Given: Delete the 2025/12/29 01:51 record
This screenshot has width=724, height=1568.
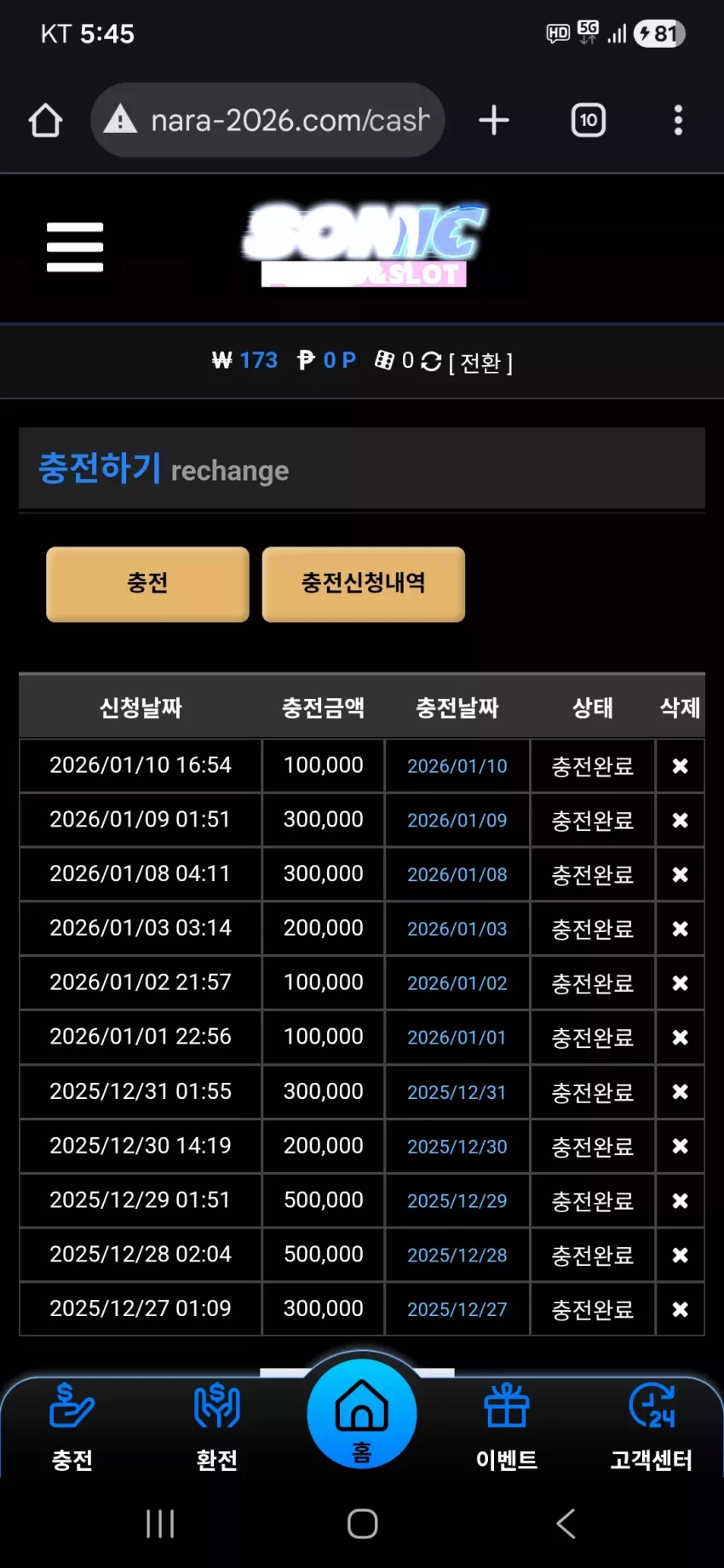Looking at the screenshot, I should pos(680,1200).
